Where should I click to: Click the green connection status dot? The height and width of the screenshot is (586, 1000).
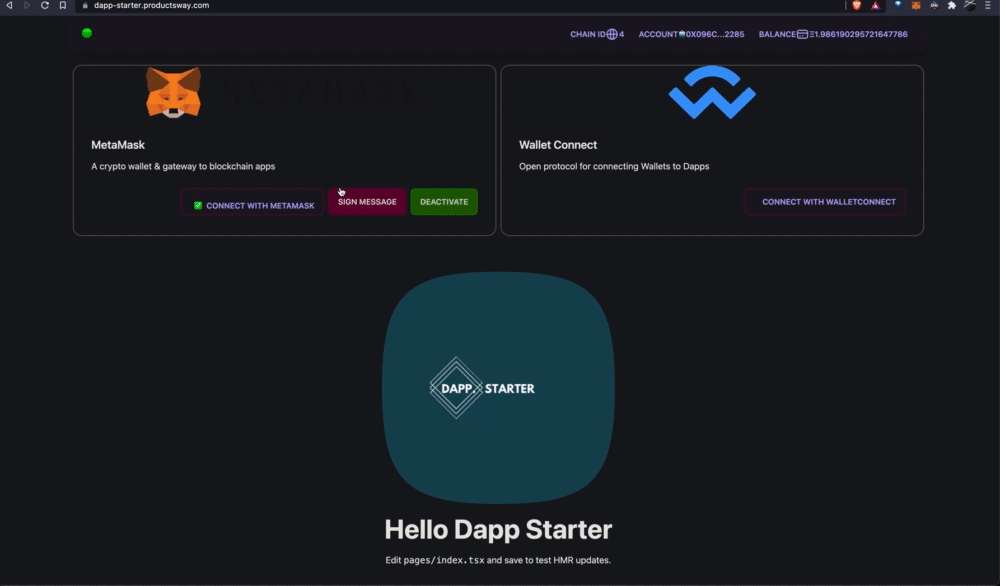tap(87, 33)
